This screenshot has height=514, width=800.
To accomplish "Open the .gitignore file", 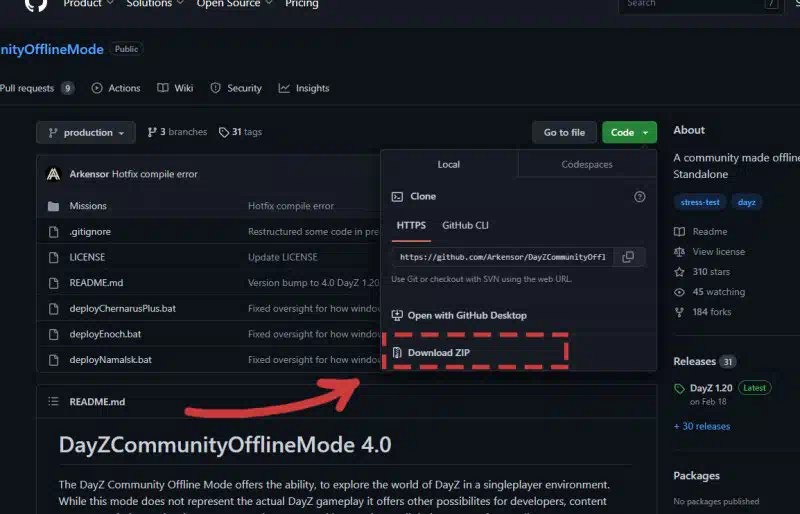I will point(90,231).
